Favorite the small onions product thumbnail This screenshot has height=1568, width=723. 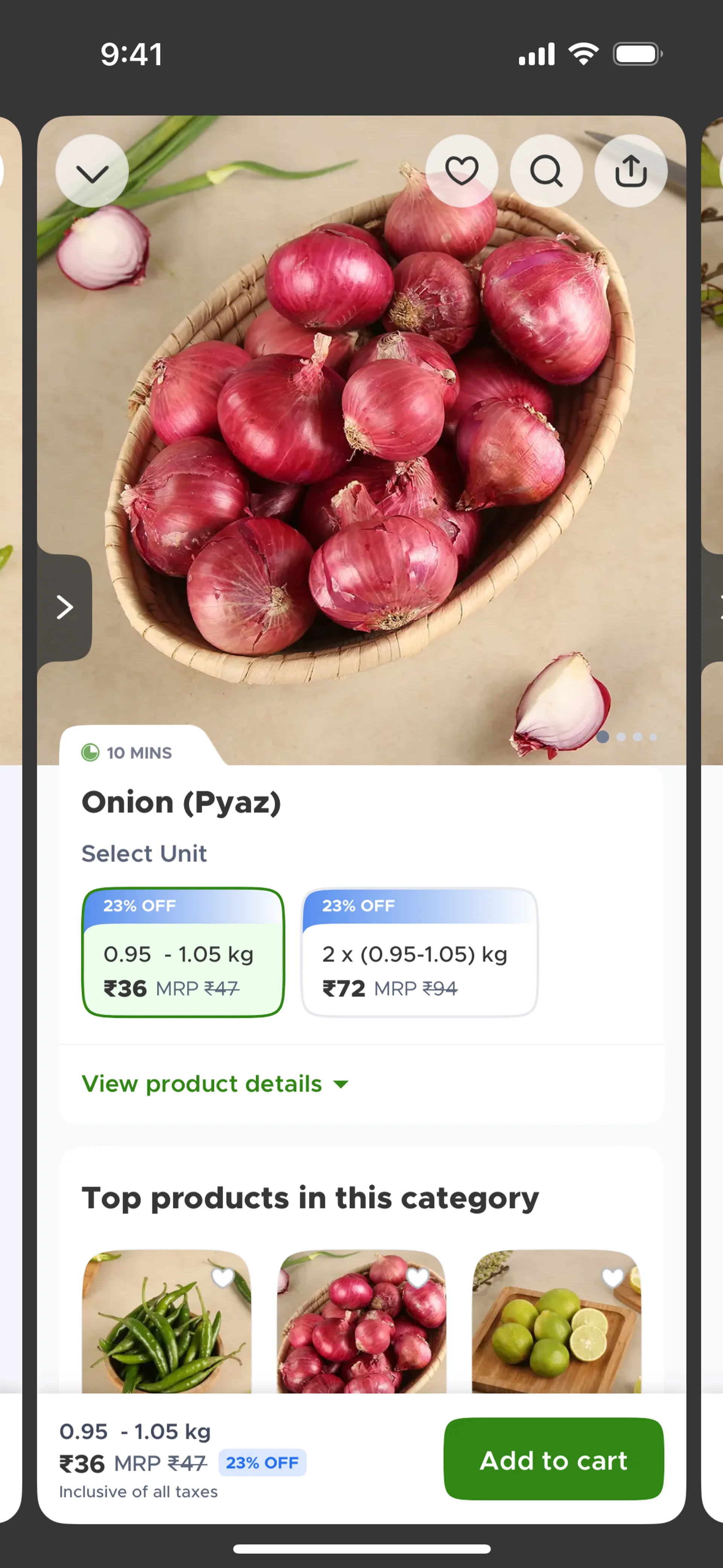click(x=418, y=1277)
